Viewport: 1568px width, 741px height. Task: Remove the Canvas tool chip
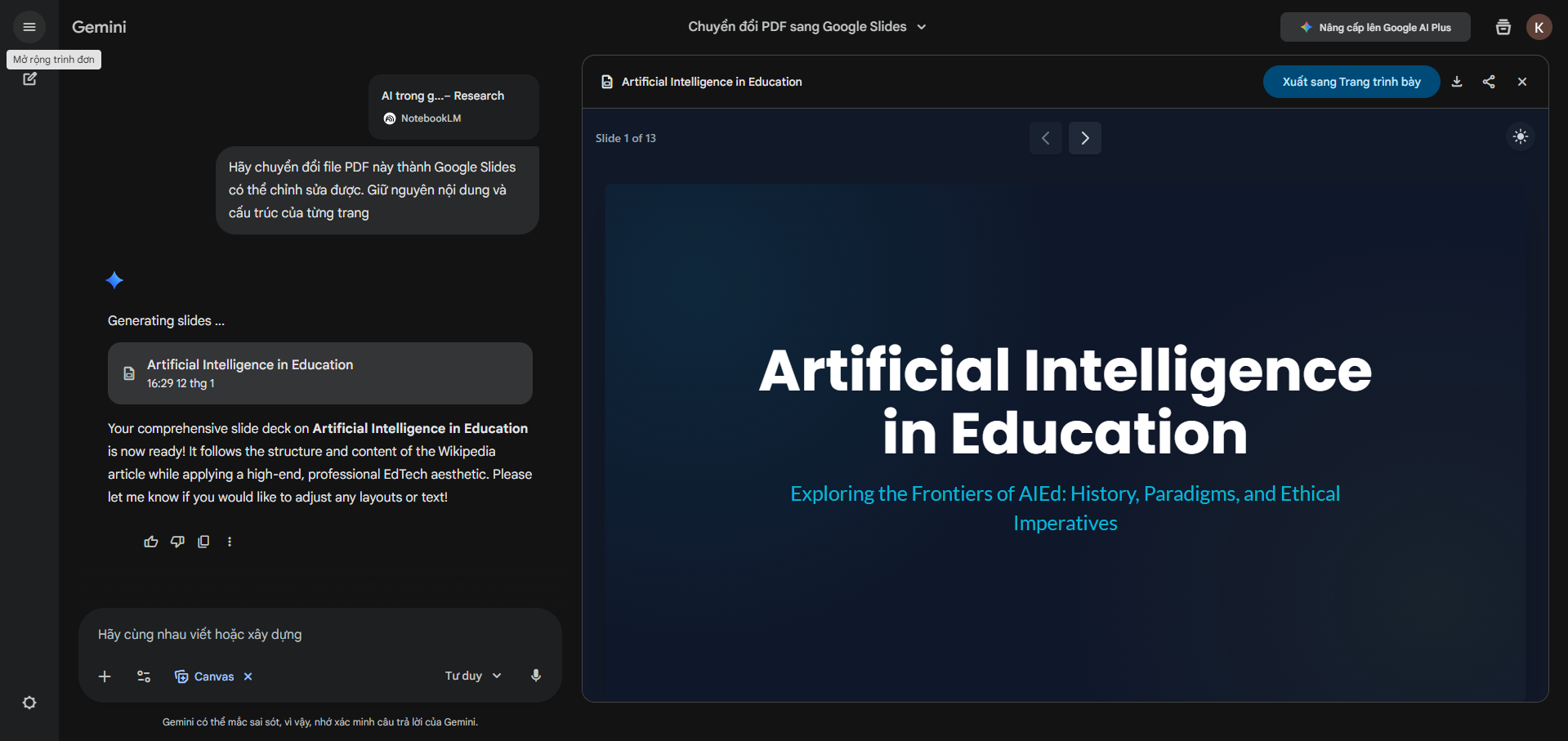248,676
